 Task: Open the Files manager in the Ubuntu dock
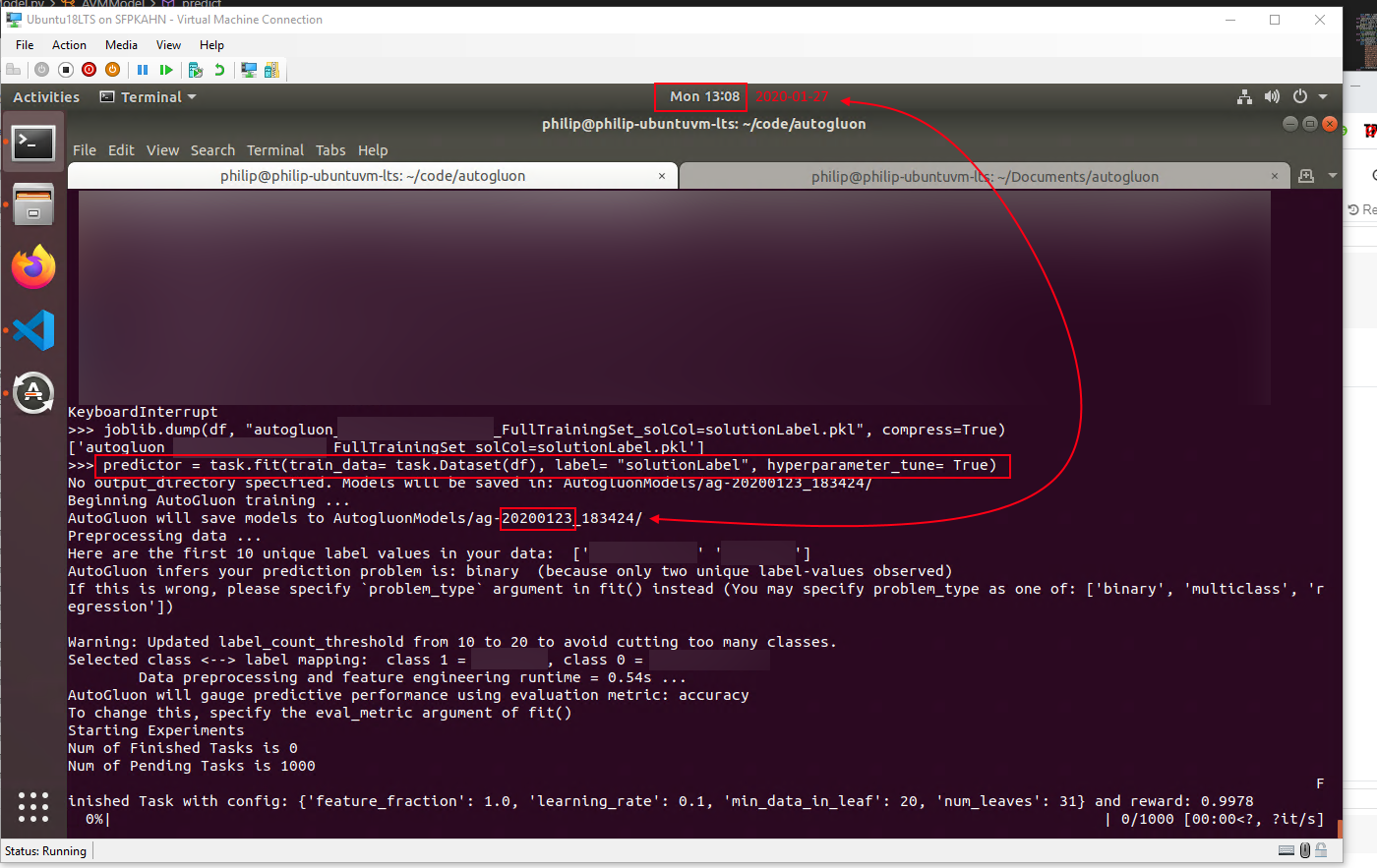pos(33,205)
